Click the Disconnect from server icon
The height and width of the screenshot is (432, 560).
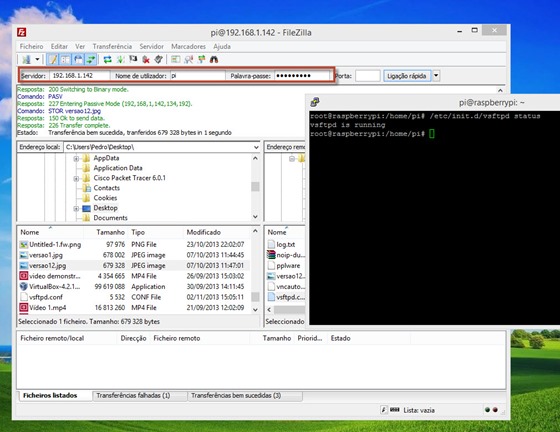[146, 60]
